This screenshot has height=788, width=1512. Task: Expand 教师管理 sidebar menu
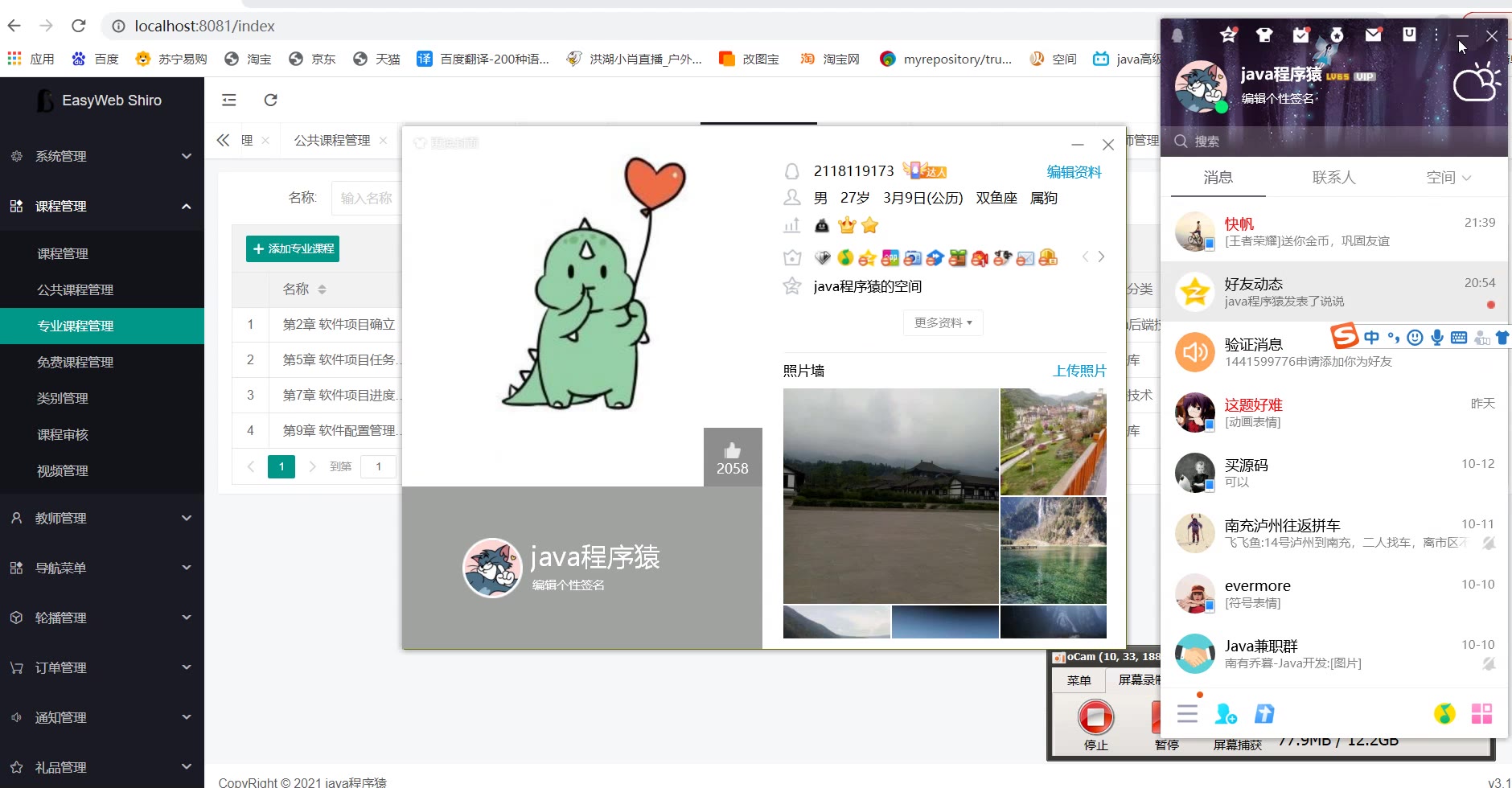[102, 518]
